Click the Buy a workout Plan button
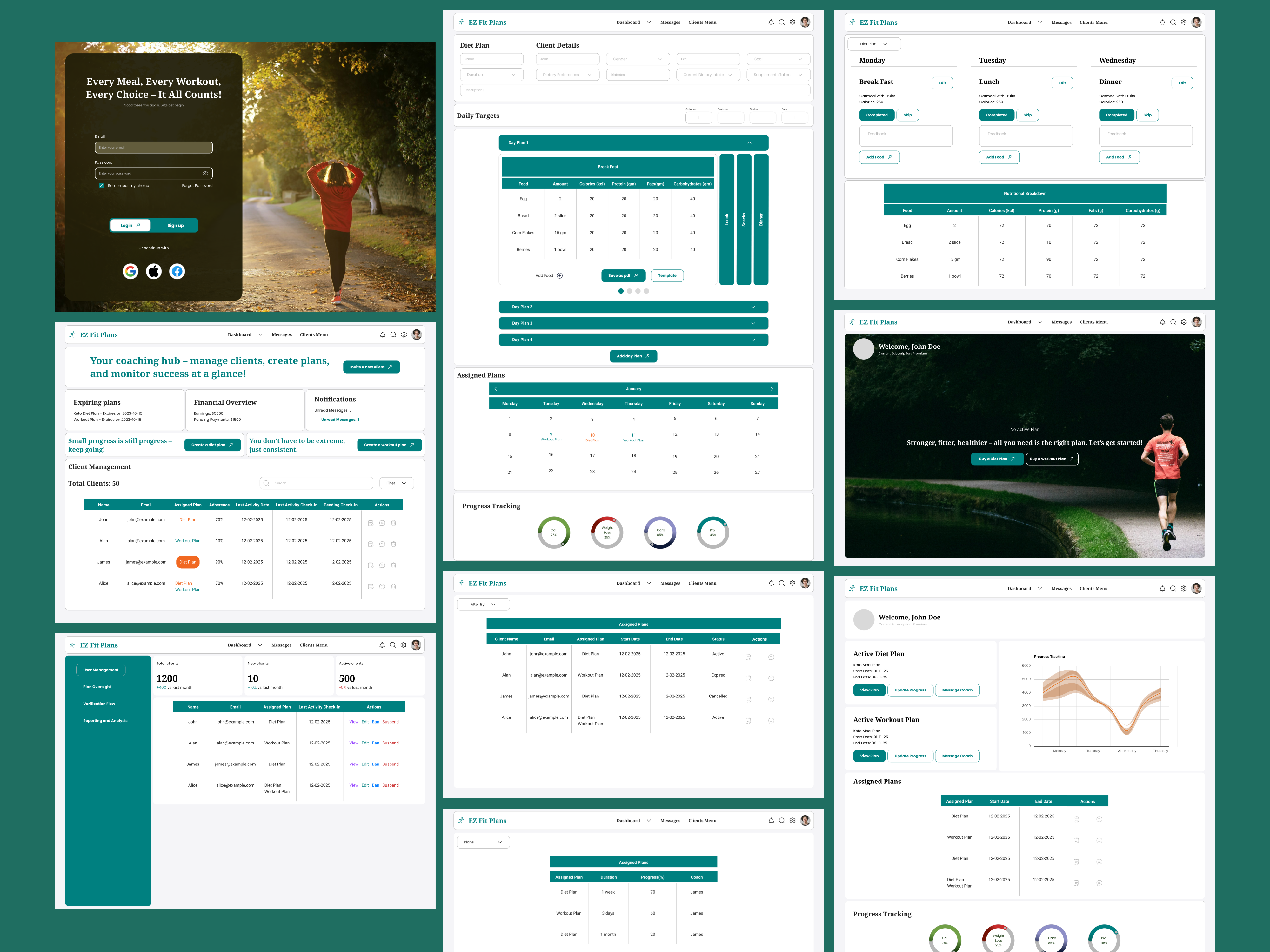Image resolution: width=1270 pixels, height=952 pixels. tap(1052, 459)
